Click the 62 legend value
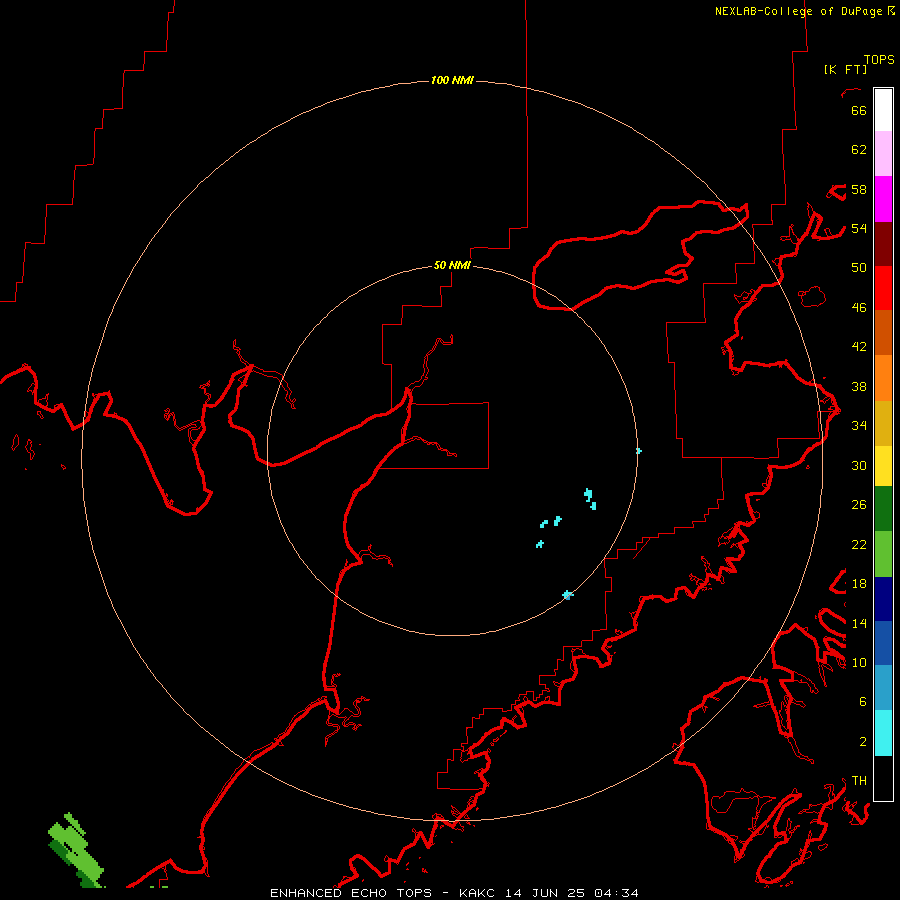The image size is (900, 900). [x=859, y=150]
